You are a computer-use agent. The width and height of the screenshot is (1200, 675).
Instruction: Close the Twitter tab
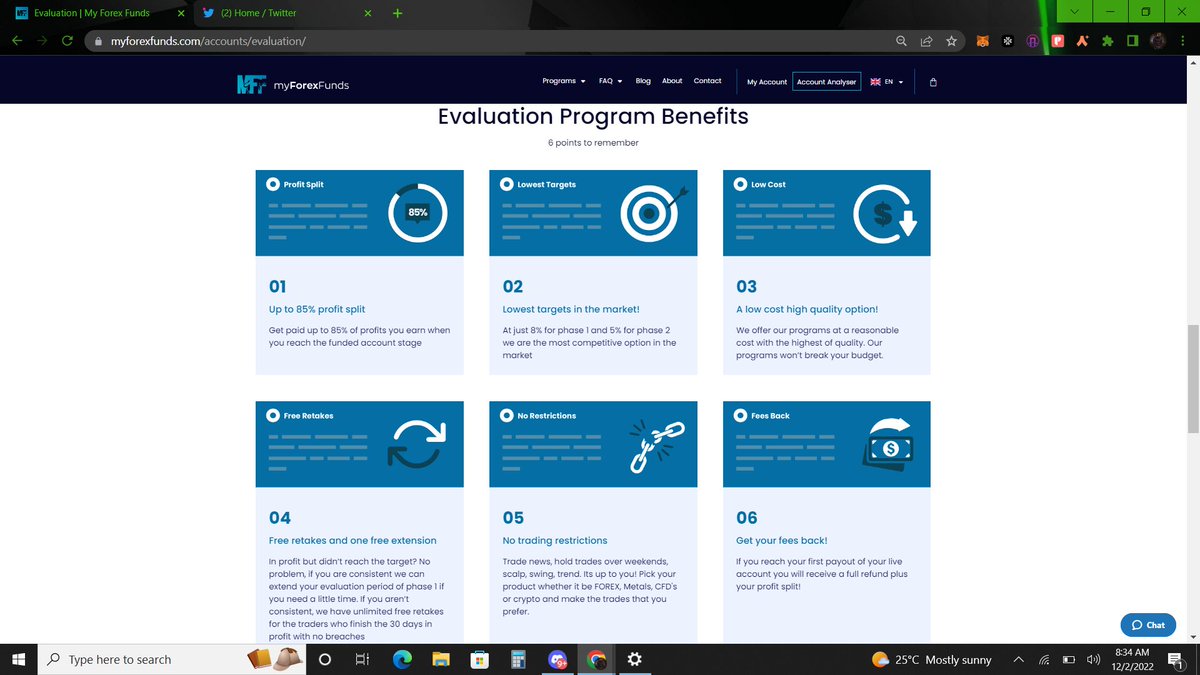point(368,13)
